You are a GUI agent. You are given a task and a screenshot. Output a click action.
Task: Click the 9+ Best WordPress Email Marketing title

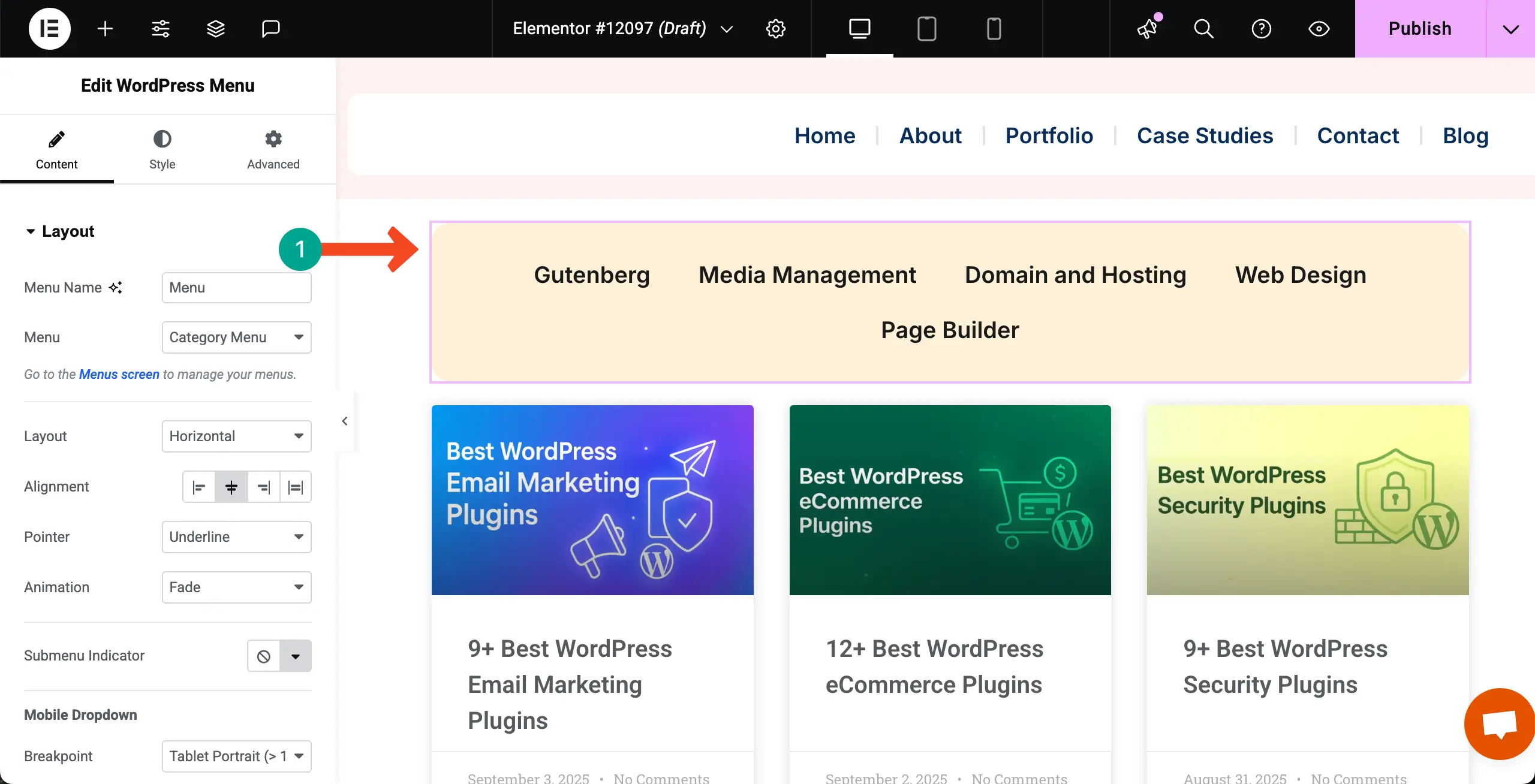coord(570,685)
